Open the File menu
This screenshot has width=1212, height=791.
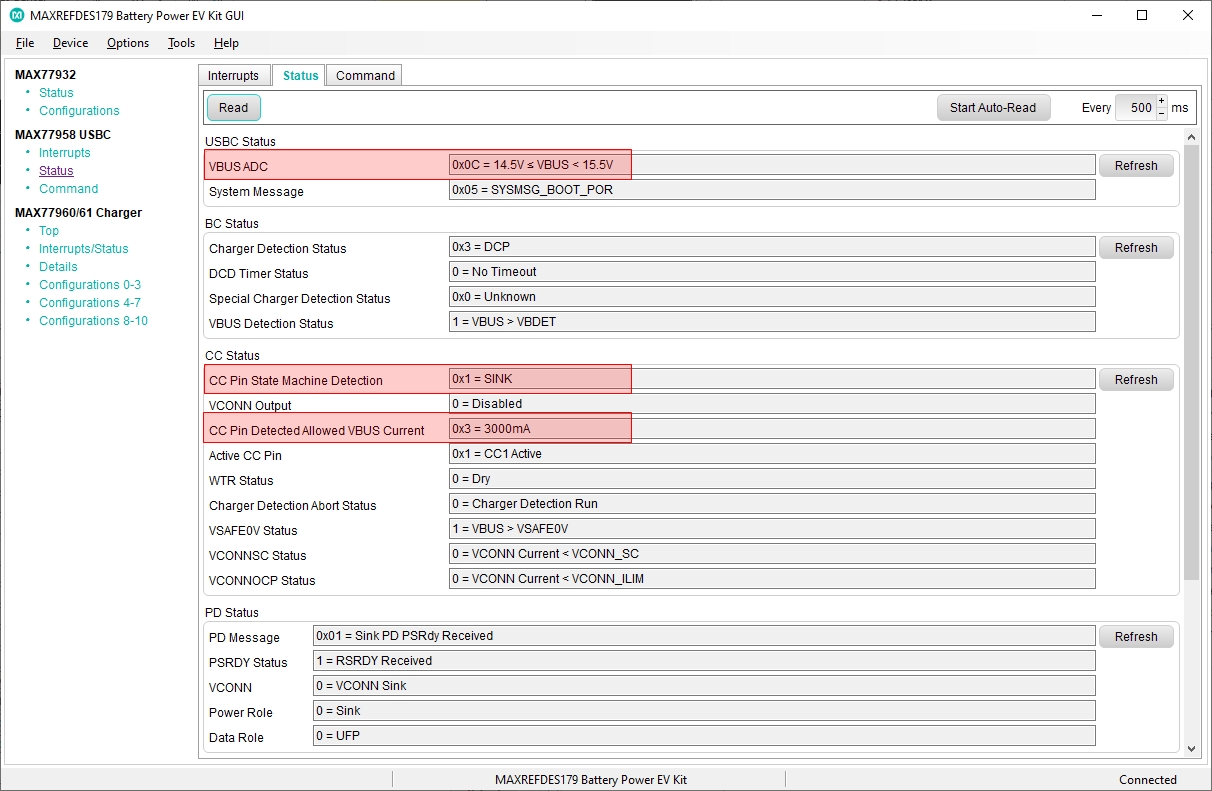[x=25, y=43]
